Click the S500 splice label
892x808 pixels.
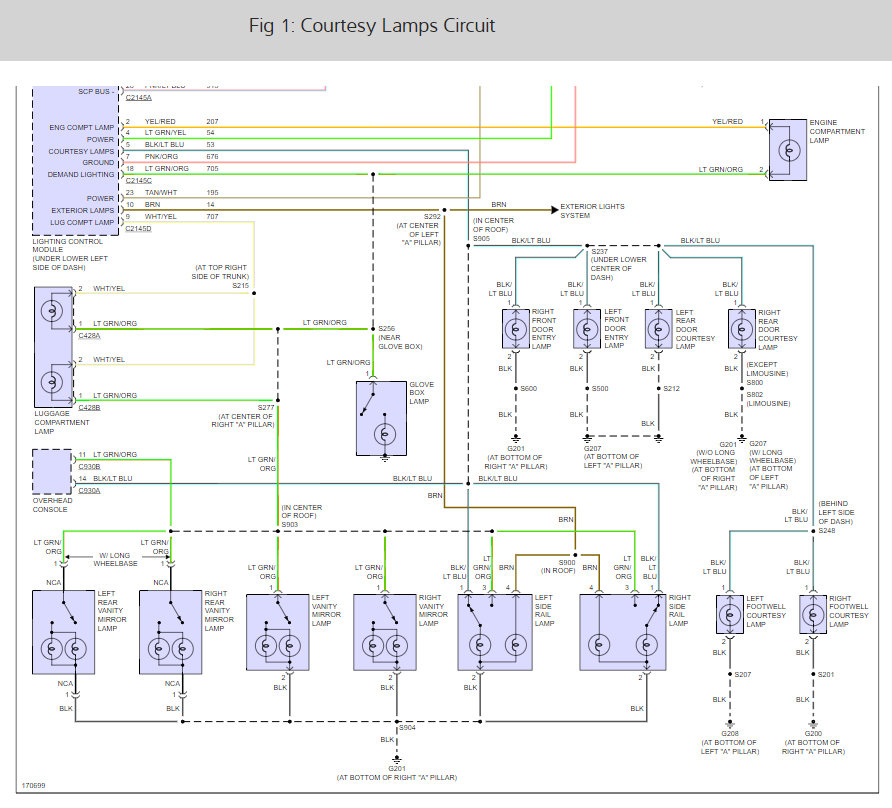(600, 389)
